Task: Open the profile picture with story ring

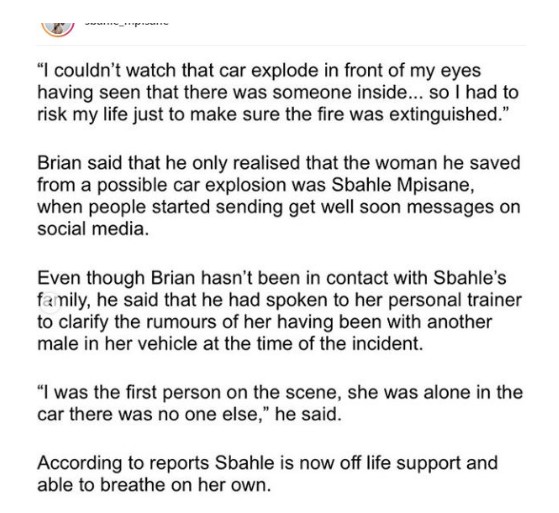Action: (57, 28)
